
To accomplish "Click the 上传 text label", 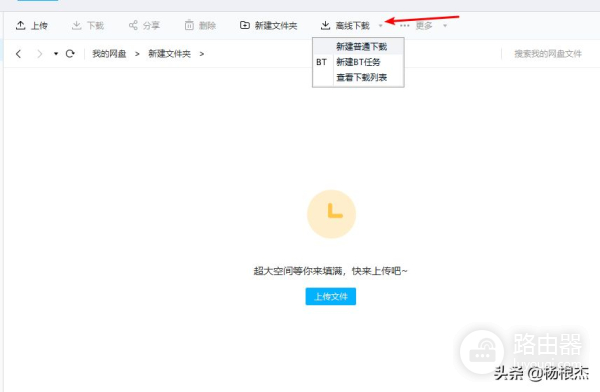I will pyautogui.click(x=39, y=26).
